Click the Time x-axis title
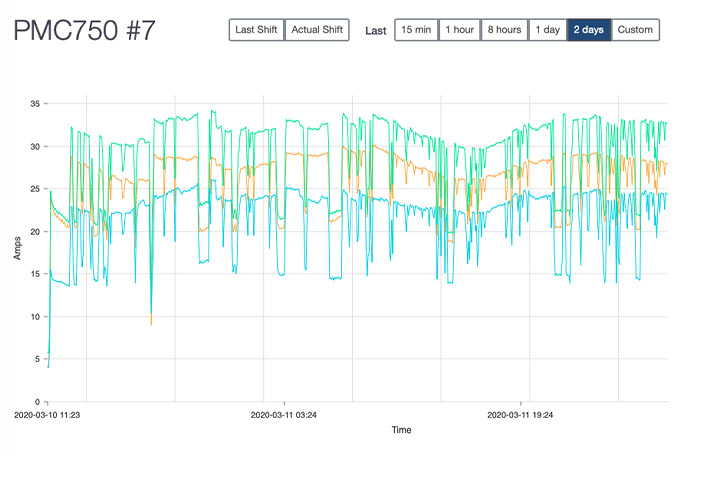Viewport: 720px width, 500px height. (401, 430)
